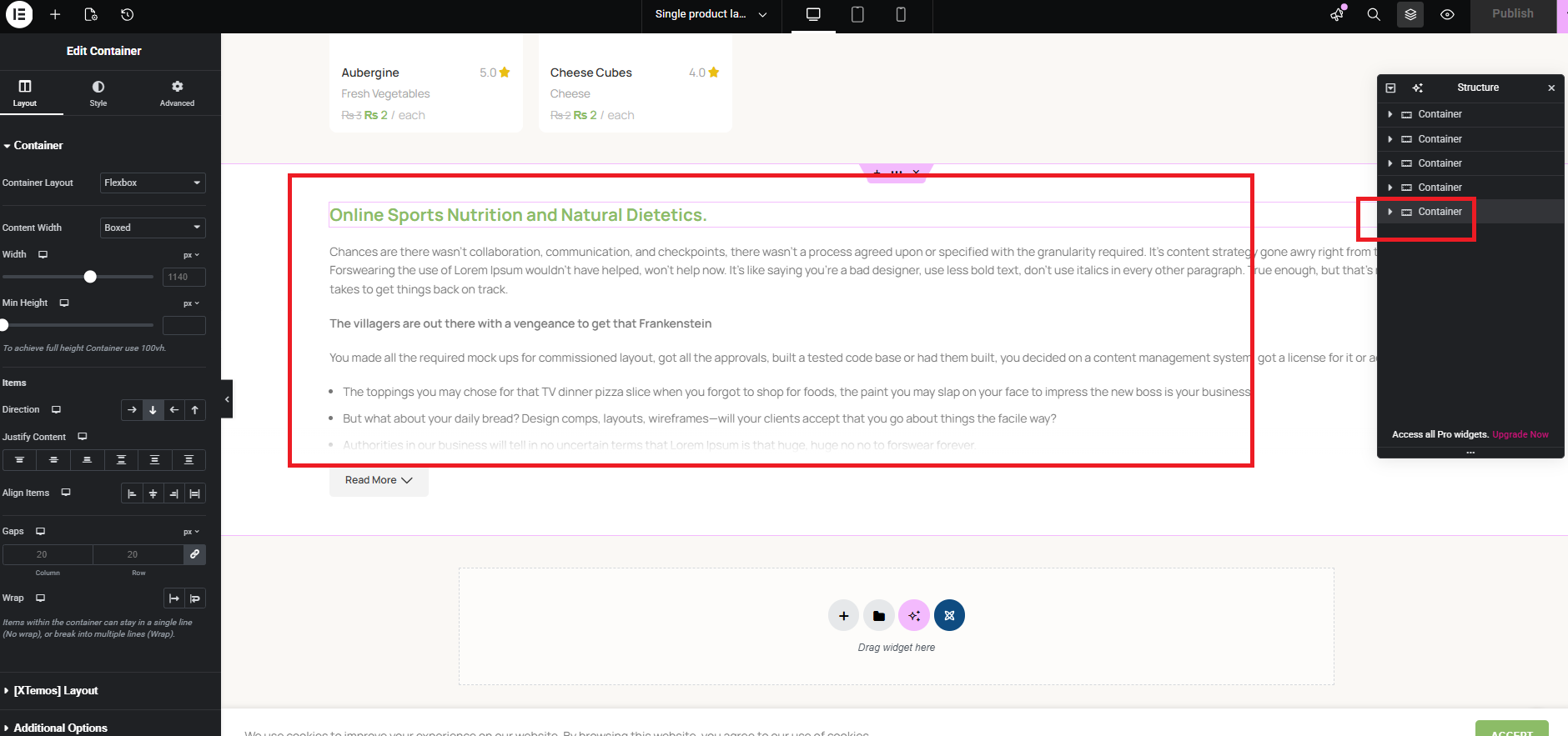Click the pink AI sparkle icon in drop area
This screenshot has height=736, width=1568.
914,616
